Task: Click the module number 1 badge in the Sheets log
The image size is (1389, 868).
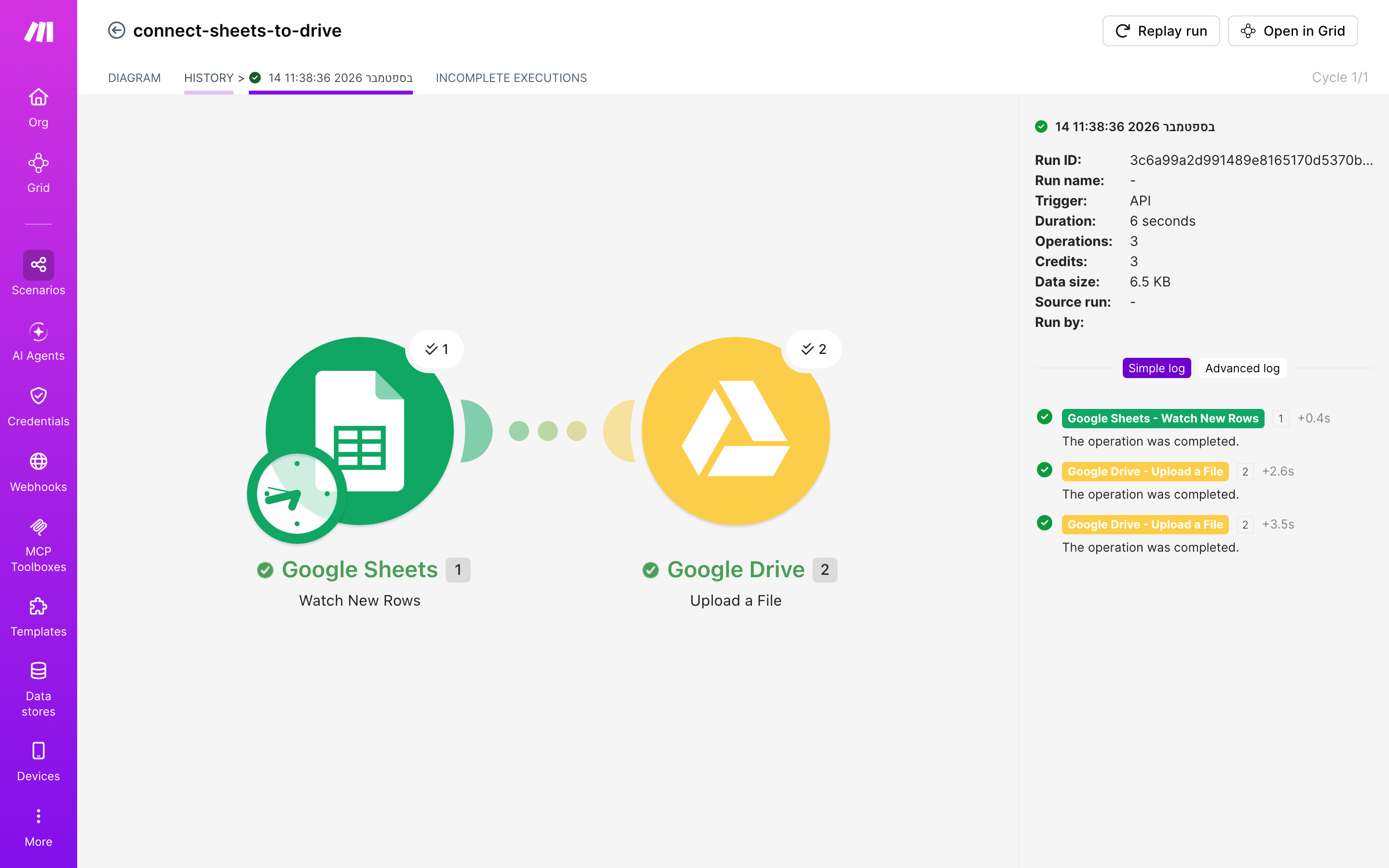Action: click(x=1280, y=419)
